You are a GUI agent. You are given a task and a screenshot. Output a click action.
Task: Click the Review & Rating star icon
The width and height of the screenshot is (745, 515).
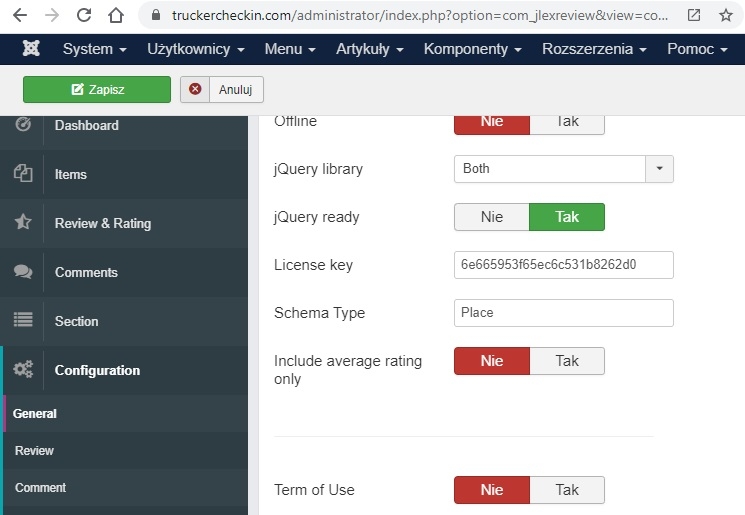pyautogui.click(x=23, y=223)
